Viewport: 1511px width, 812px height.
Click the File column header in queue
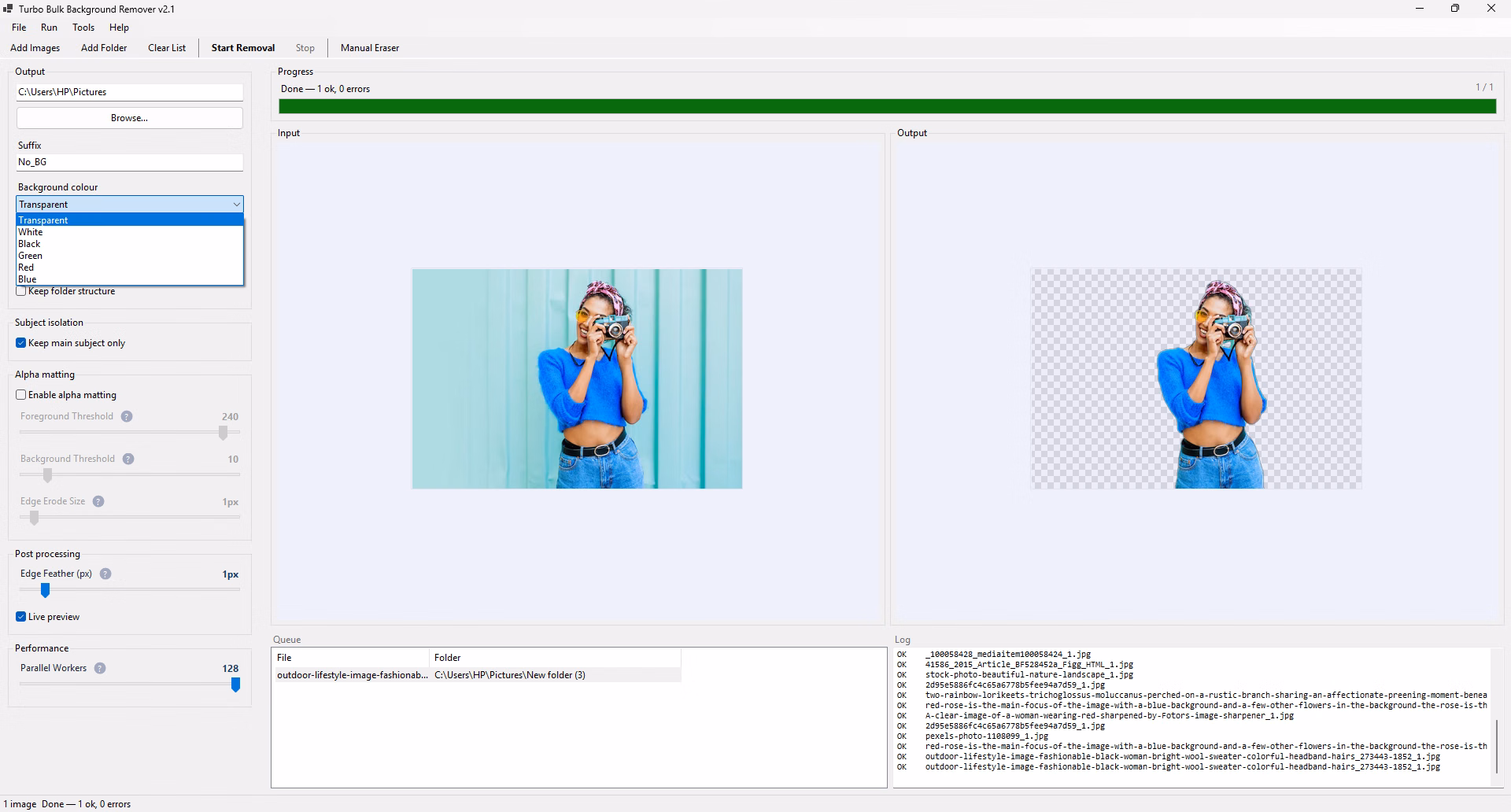(350, 658)
